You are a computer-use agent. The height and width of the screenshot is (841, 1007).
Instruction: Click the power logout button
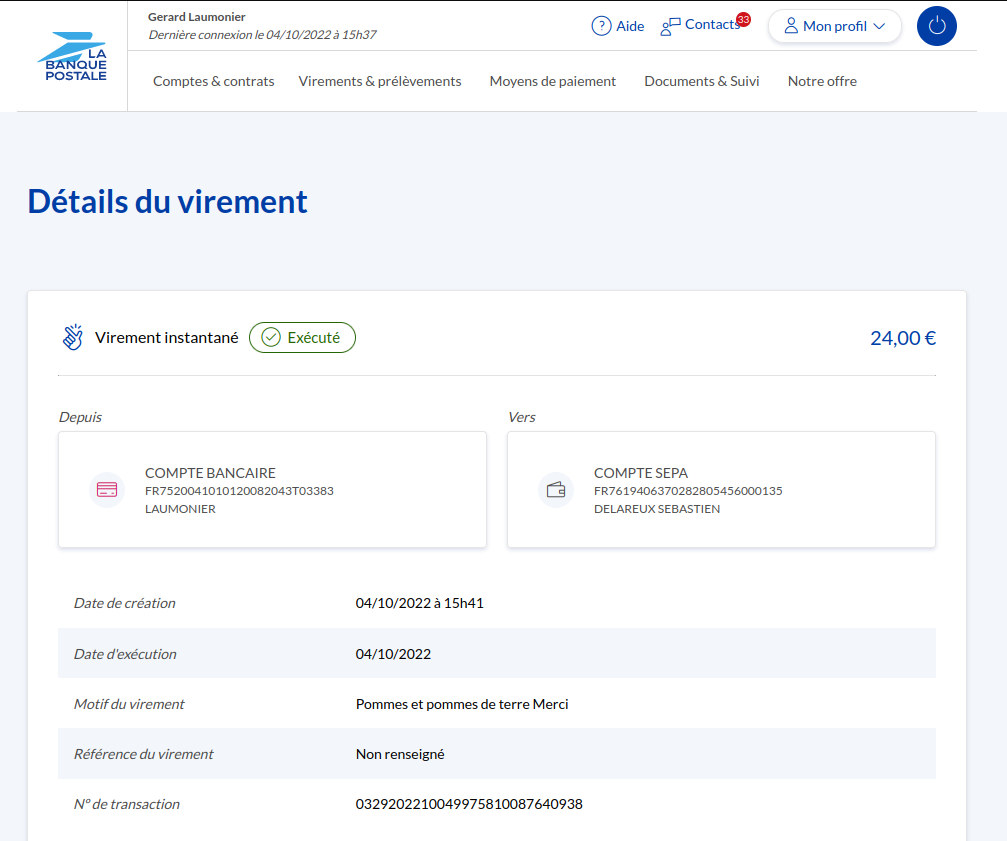(936, 26)
